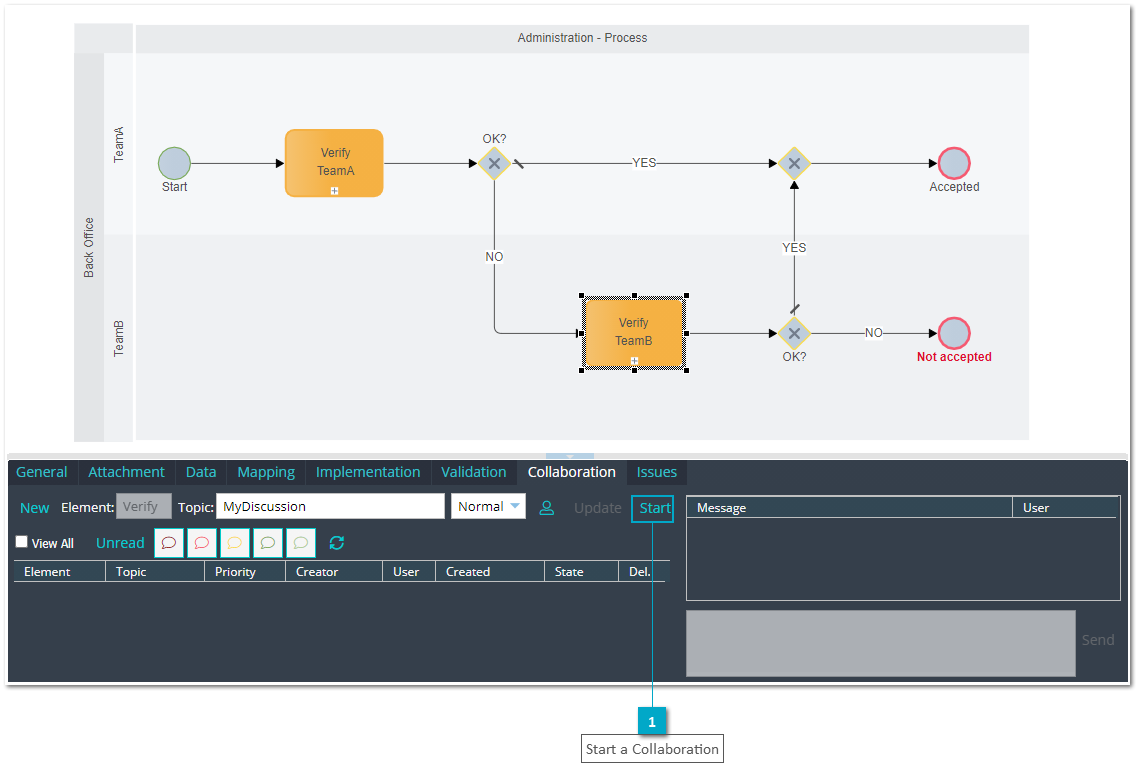Select the OK? gateway in TeamA lane

click(494, 163)
